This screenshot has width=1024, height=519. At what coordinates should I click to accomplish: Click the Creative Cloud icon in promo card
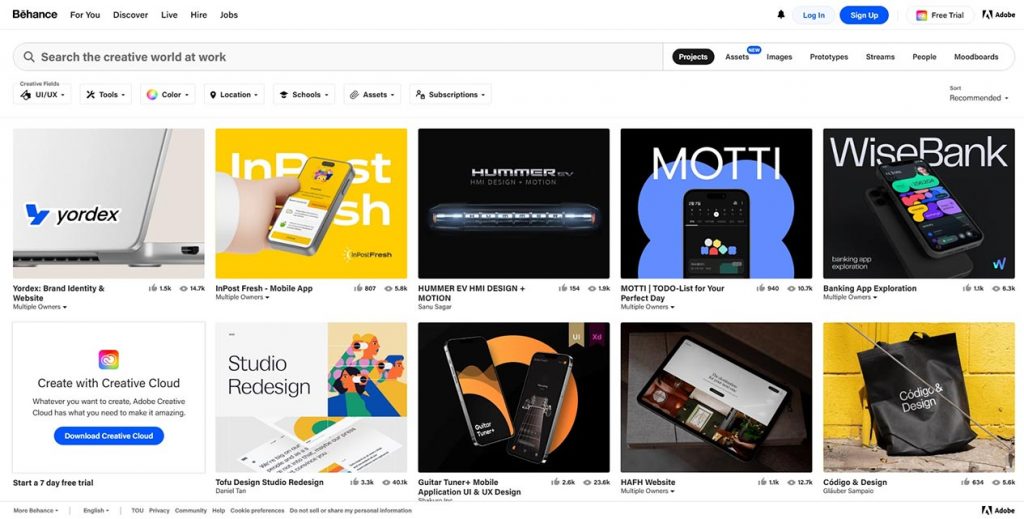(x=108, y=360)
